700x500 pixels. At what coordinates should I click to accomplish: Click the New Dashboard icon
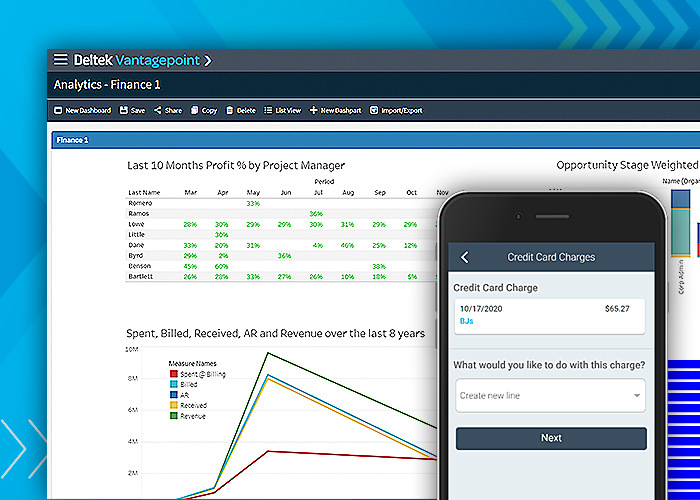(x=58, y=110)
